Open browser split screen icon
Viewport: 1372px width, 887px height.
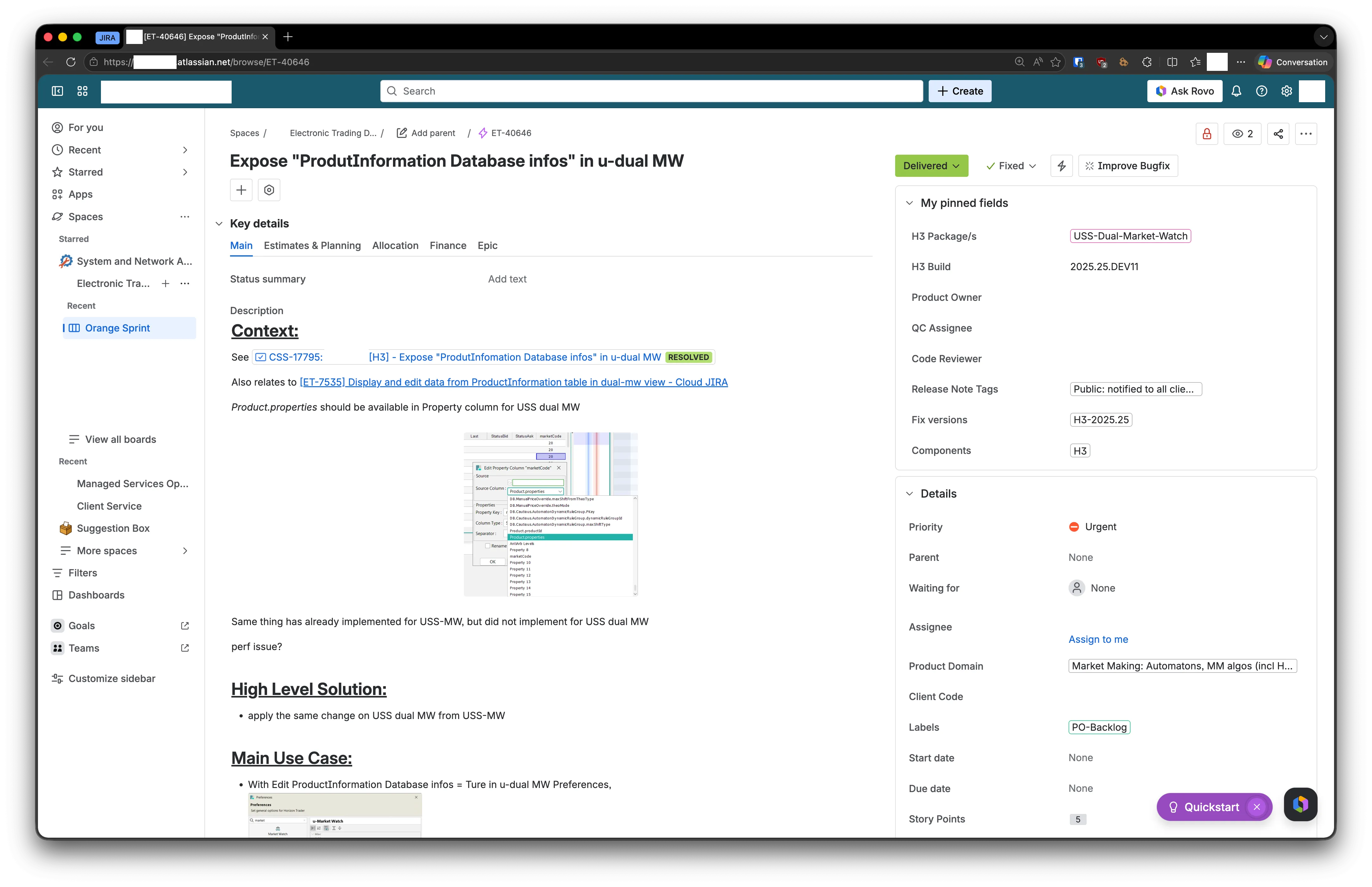click(1172, 62)
